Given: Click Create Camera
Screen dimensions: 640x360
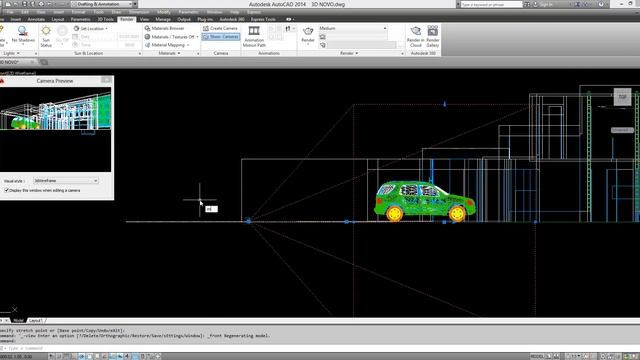Looking at the screenshot, I should (220, 29).
